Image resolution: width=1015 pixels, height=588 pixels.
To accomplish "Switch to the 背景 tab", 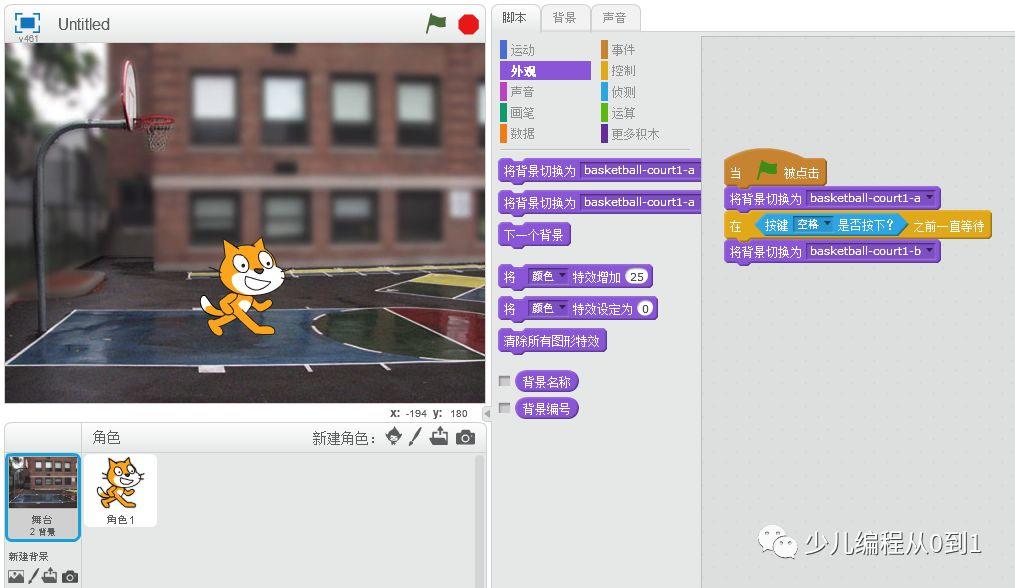I will point(564,17).
